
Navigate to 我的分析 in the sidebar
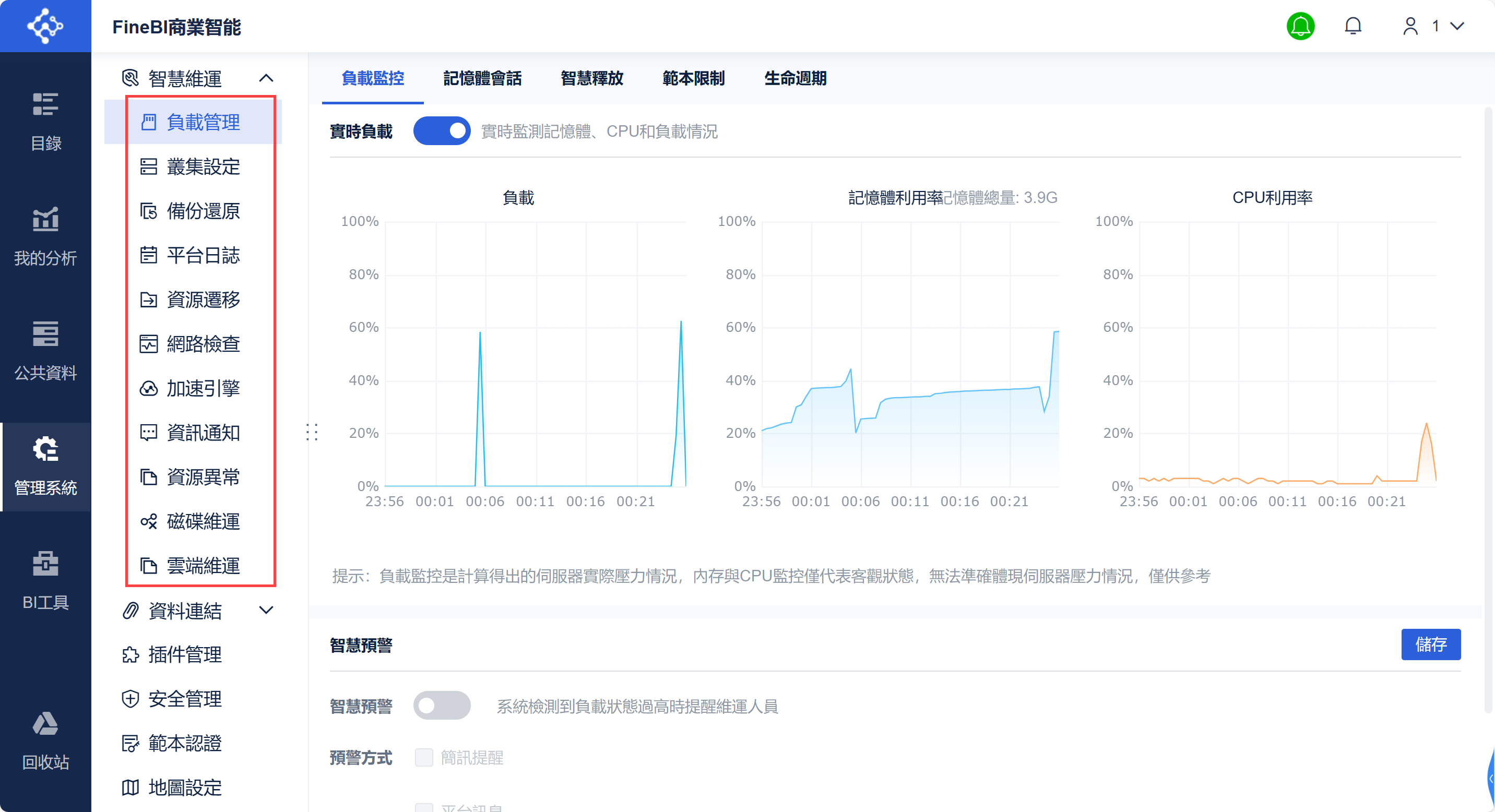pos(45,235)
